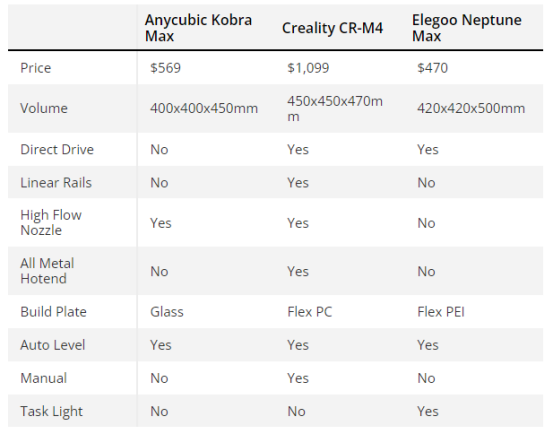Select the Task Light row label
Viewport: 554px width, 435px height.
(x=51, y=411)
